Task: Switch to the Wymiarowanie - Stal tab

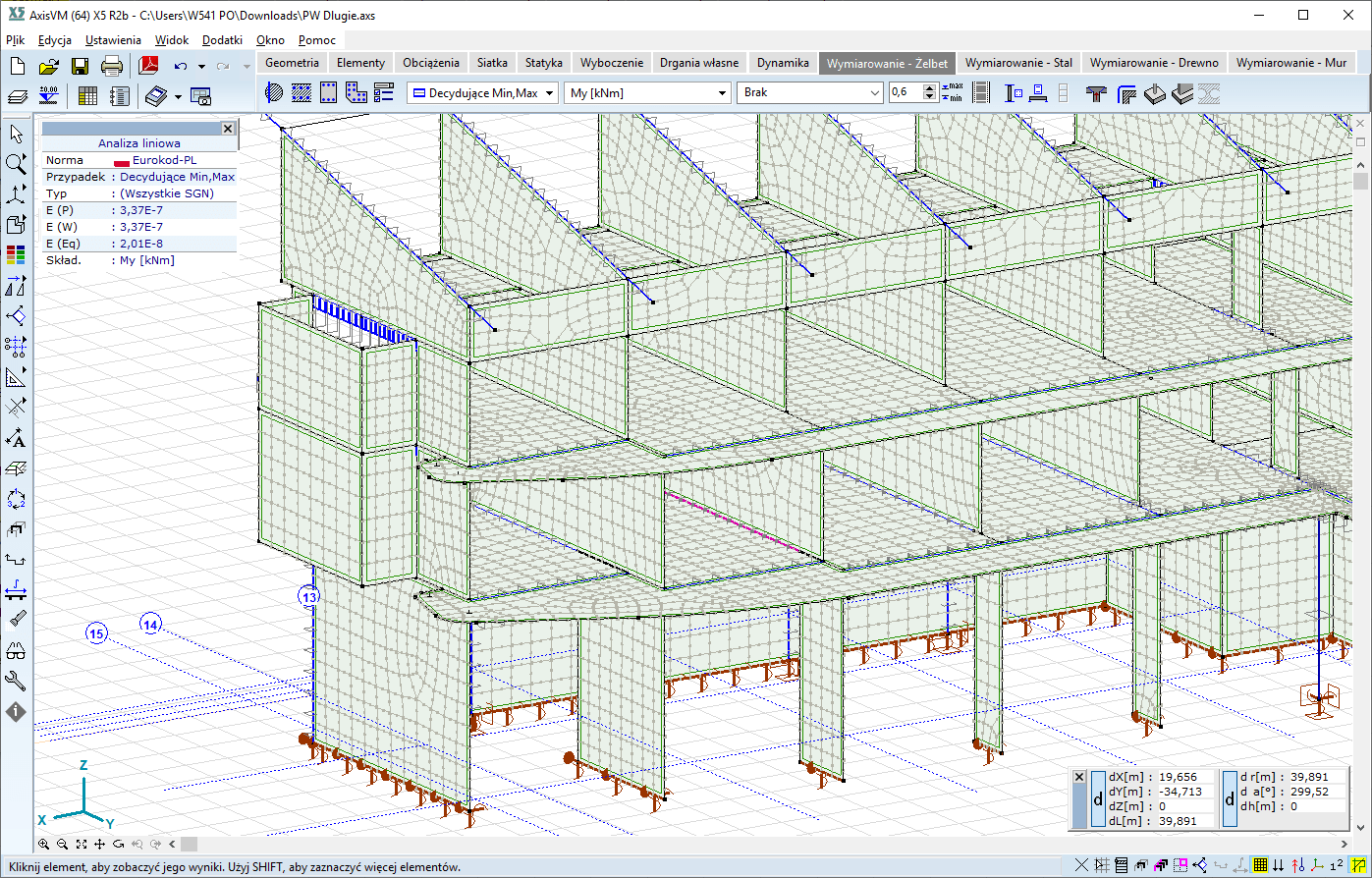Action: [x=1018, y=62]
